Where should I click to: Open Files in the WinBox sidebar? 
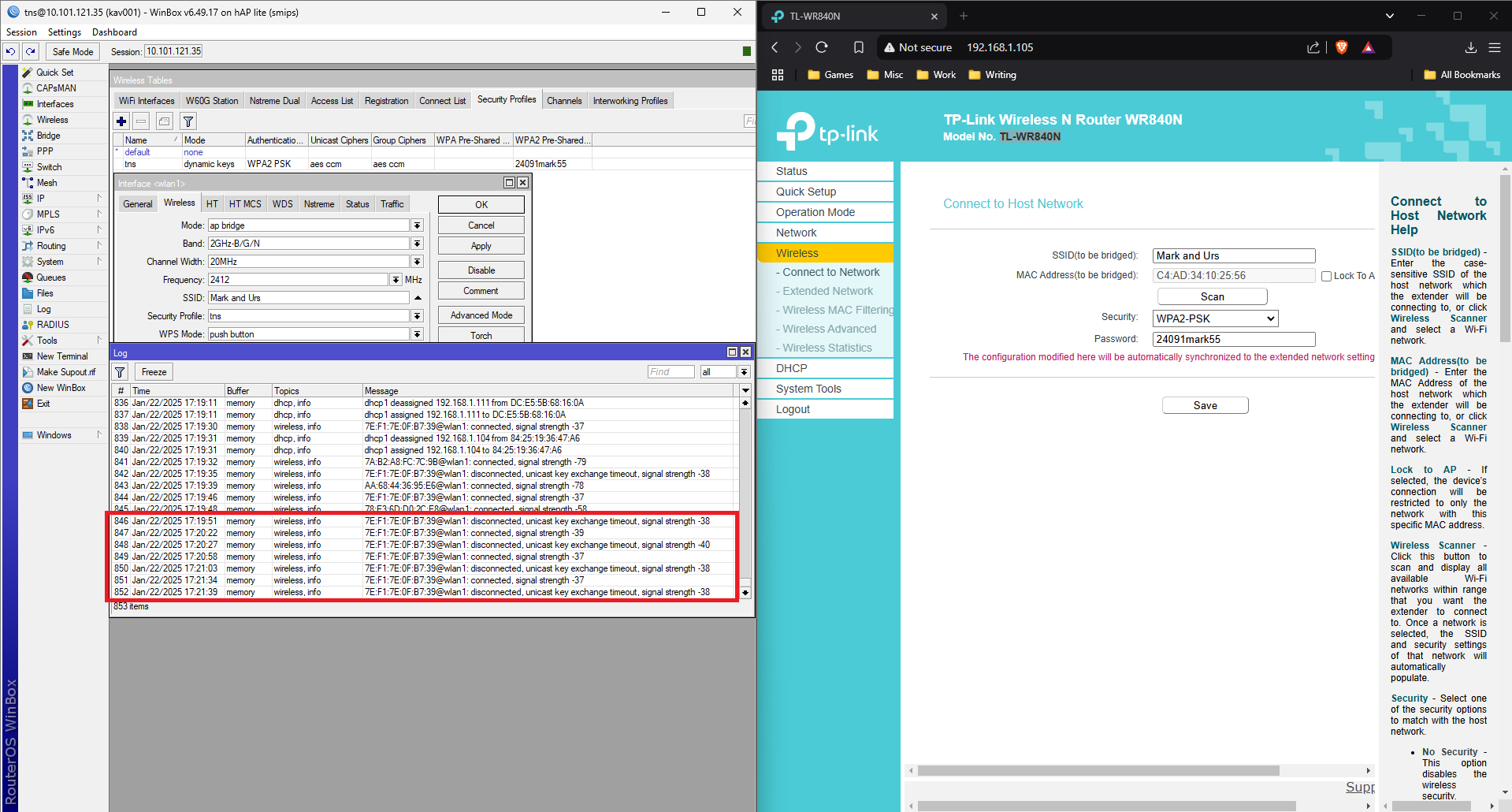(x=45, y=293)
